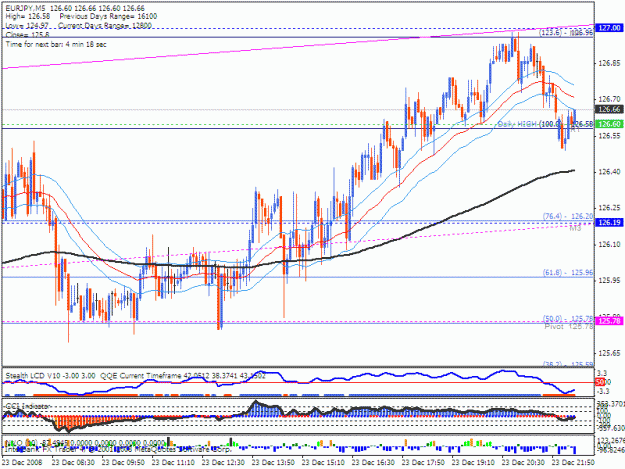The height and width of the screenshot is (469, 625).
Task: Click the '23 Dec 20:30' time axis label
Action: click(523, 463)
